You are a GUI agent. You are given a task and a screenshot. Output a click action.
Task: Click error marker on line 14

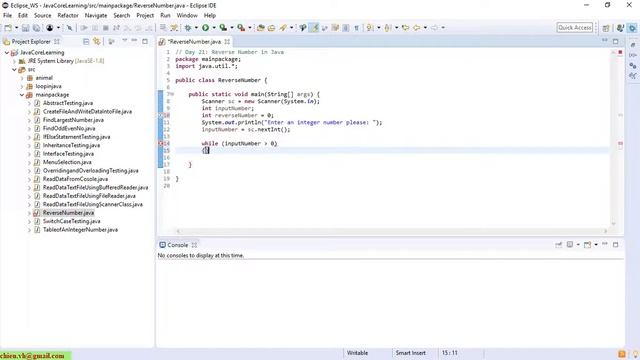(x=160, y=144)
